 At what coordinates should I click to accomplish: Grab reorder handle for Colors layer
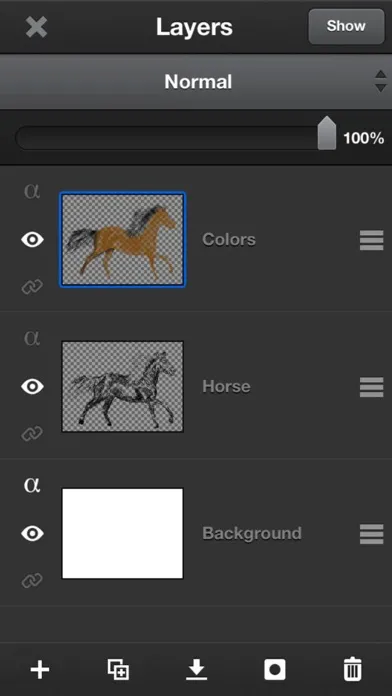click(x=372, y=240)
